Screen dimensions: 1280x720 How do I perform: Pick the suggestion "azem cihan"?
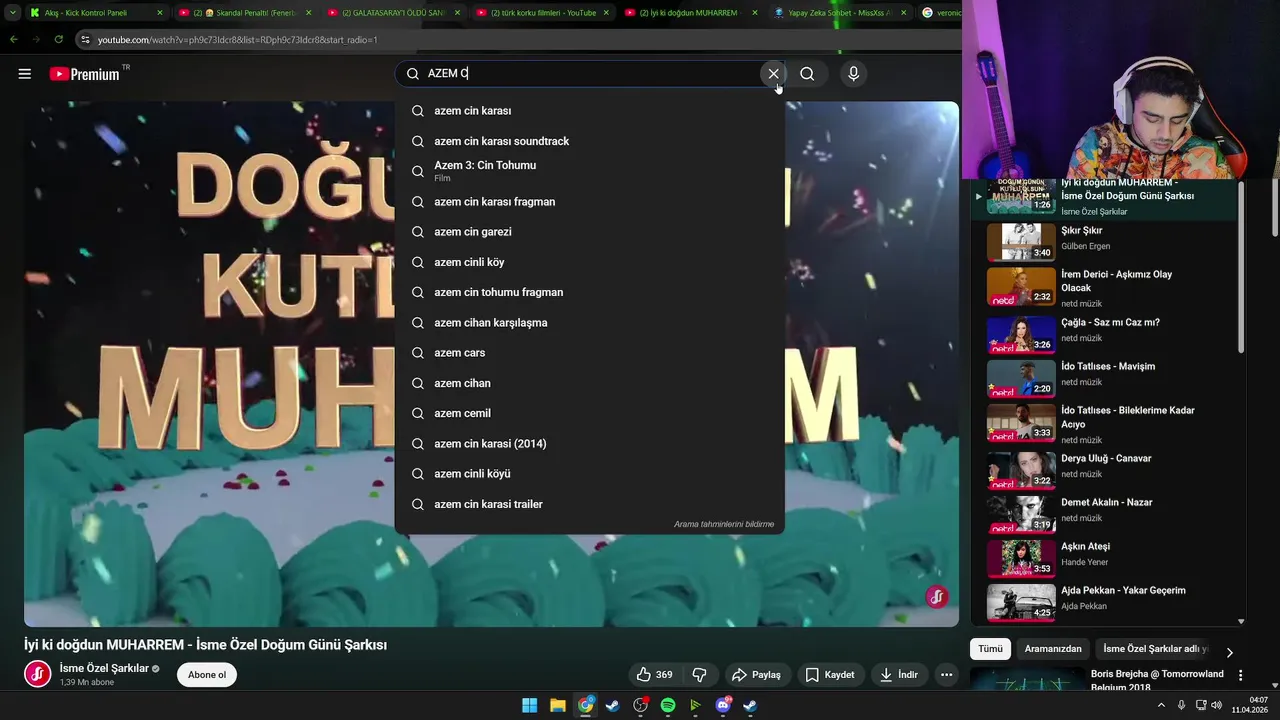[590, 383]
